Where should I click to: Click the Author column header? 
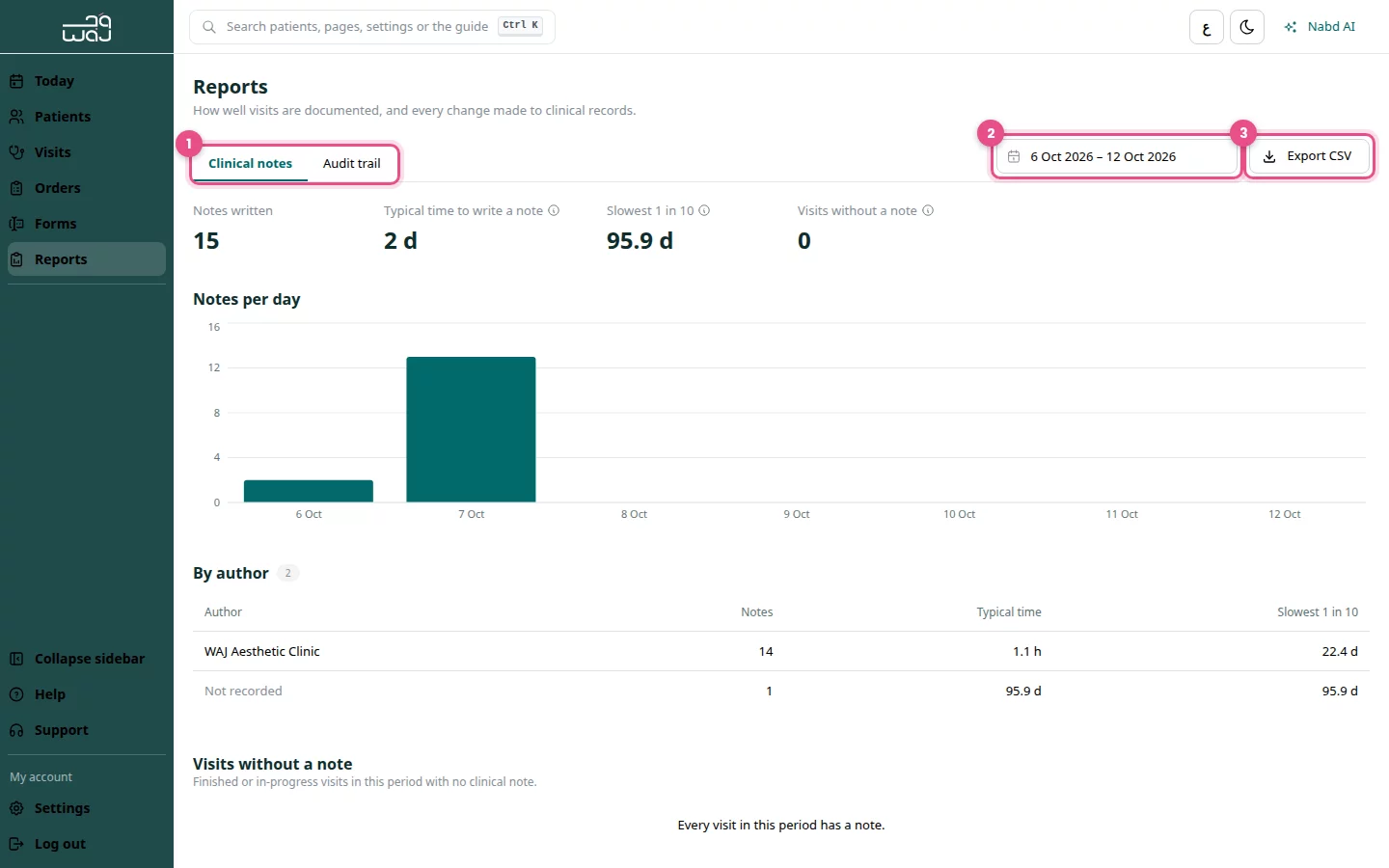tap(223, 612)
